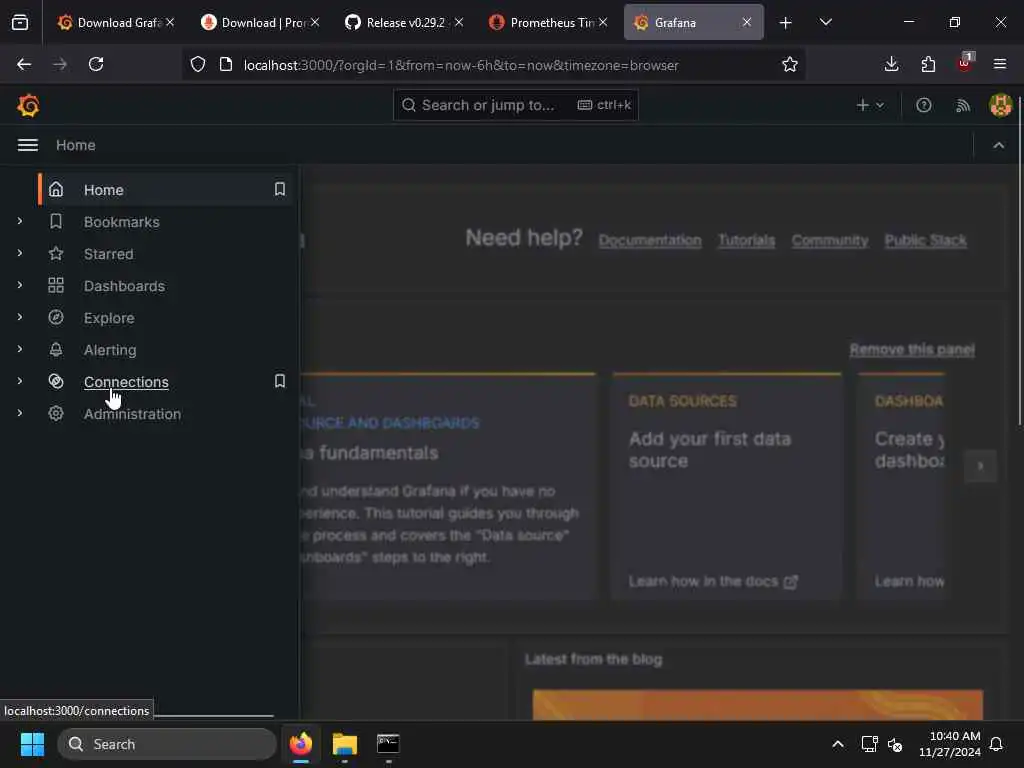Open the news feed RSS icon
The height and width of the screenshot is (768, 1024).
point(963,105)
